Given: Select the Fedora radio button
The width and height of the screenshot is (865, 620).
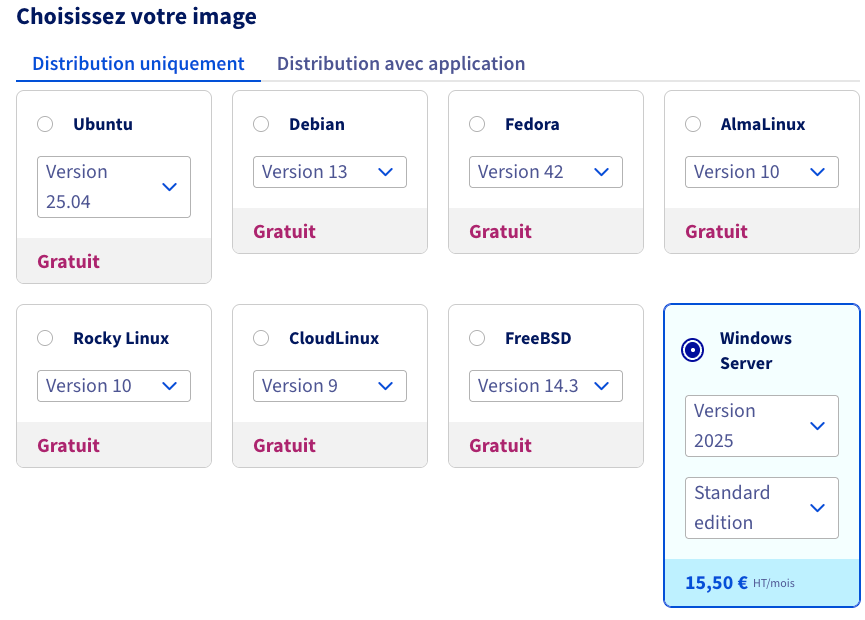Looking at the screenshot, I should coord(477,124).
